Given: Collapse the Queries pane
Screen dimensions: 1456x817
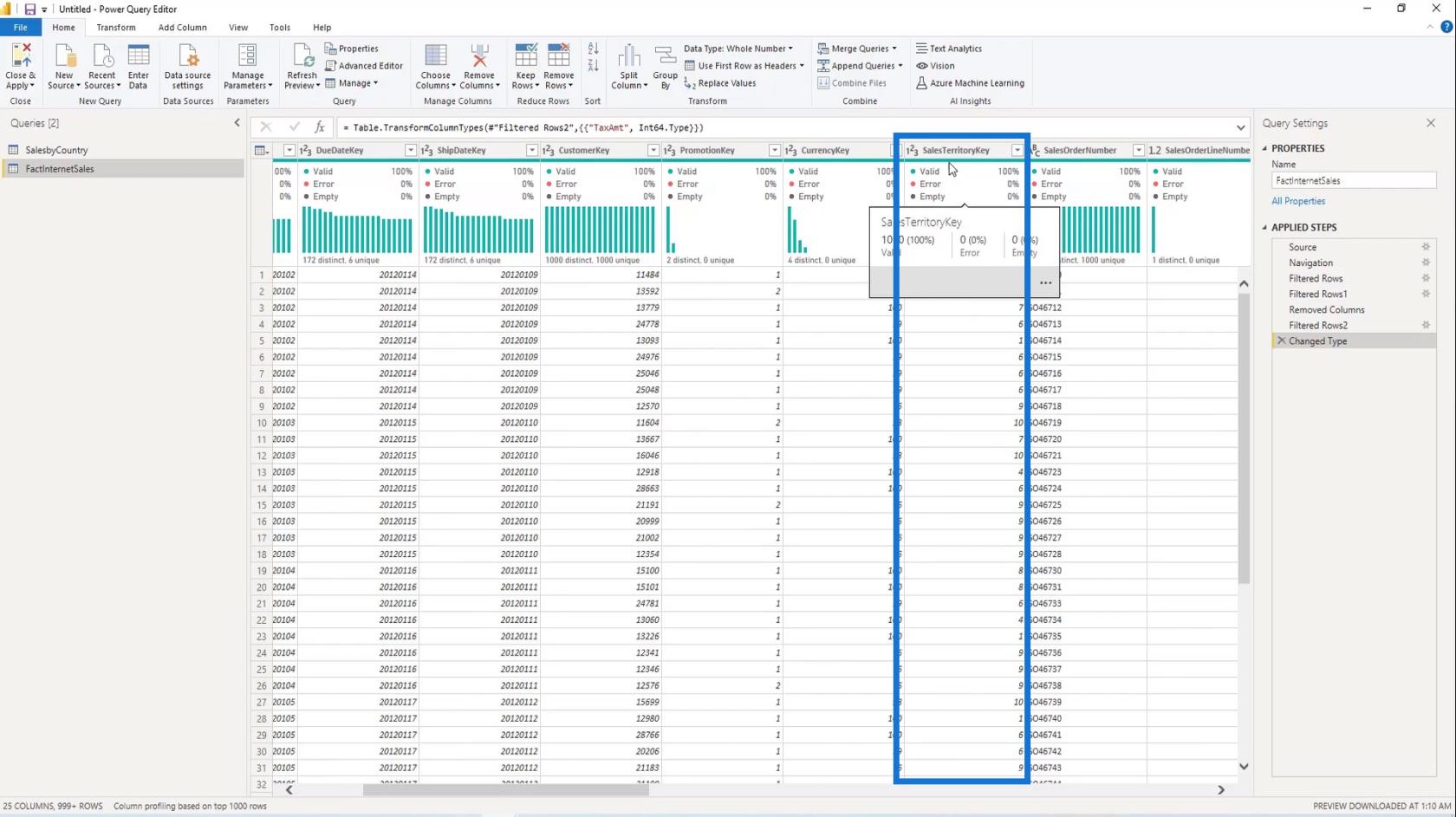Looking at the screenshot, I should click(237, 123).
